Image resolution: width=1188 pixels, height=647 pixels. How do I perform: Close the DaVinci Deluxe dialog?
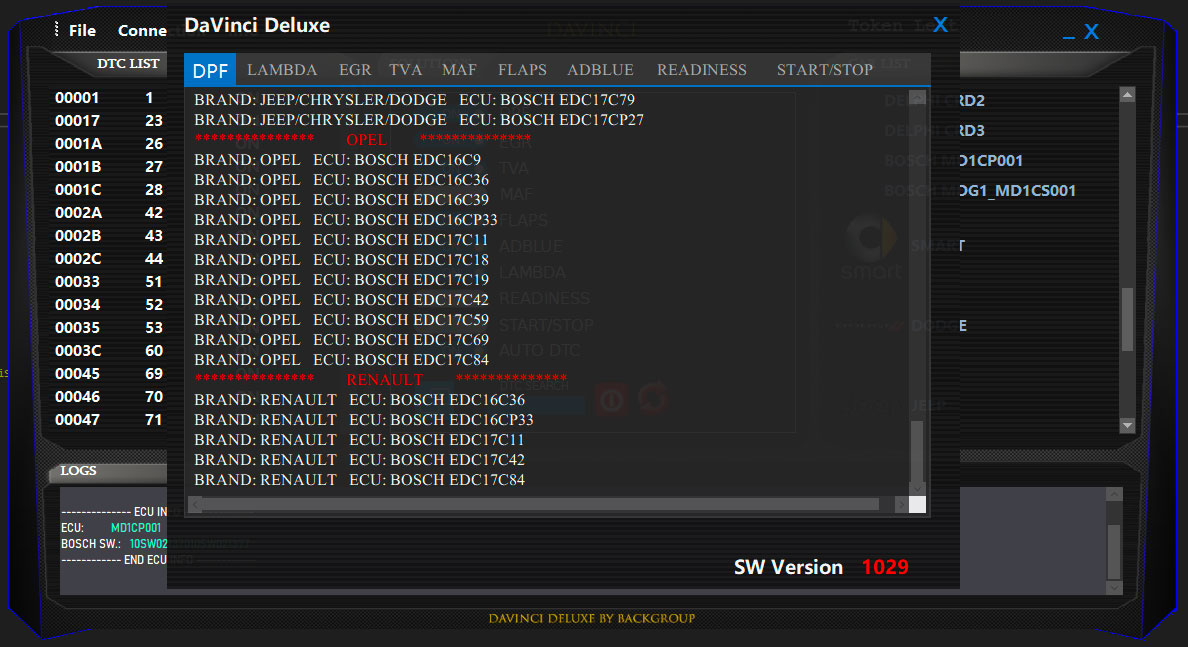(x=940, y=25)
